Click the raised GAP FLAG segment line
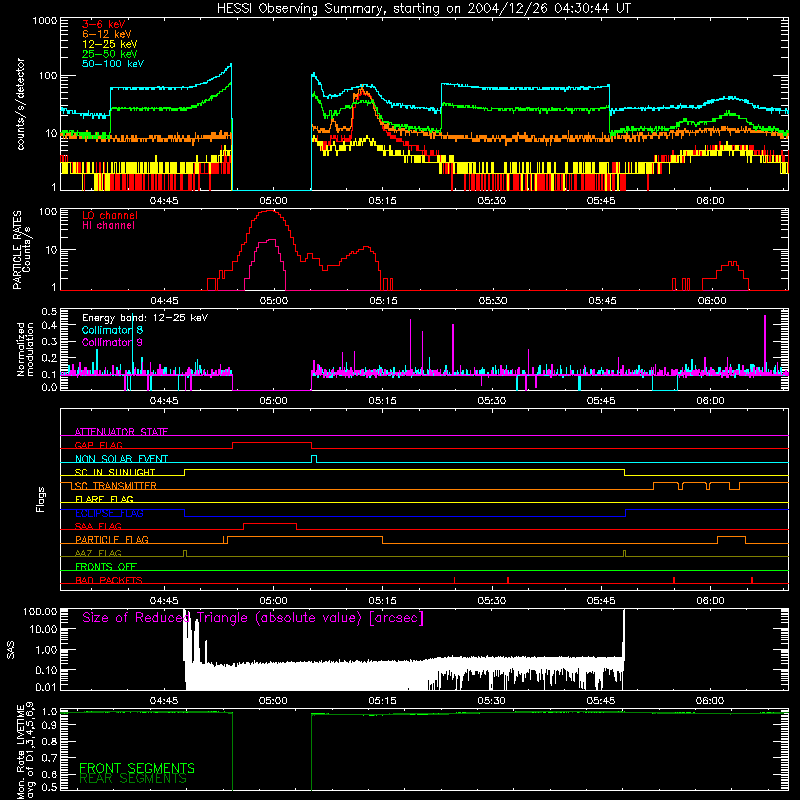 click(x=272, y=443)
